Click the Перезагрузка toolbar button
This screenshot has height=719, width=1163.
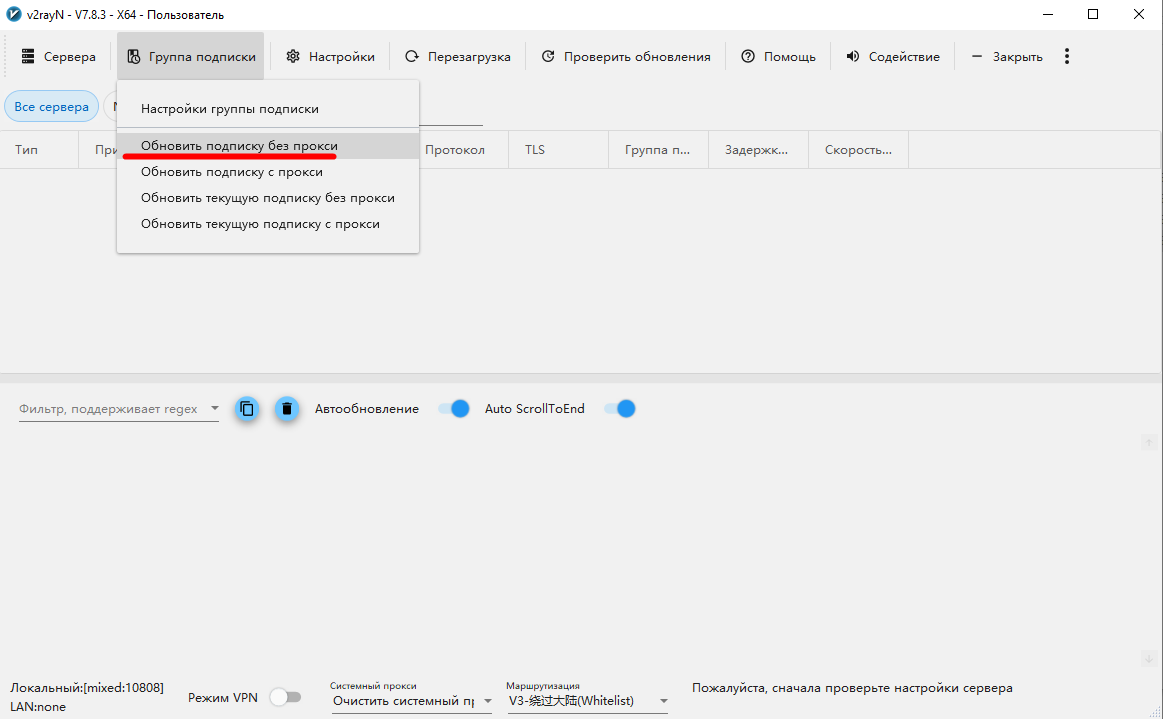(458, 56)
